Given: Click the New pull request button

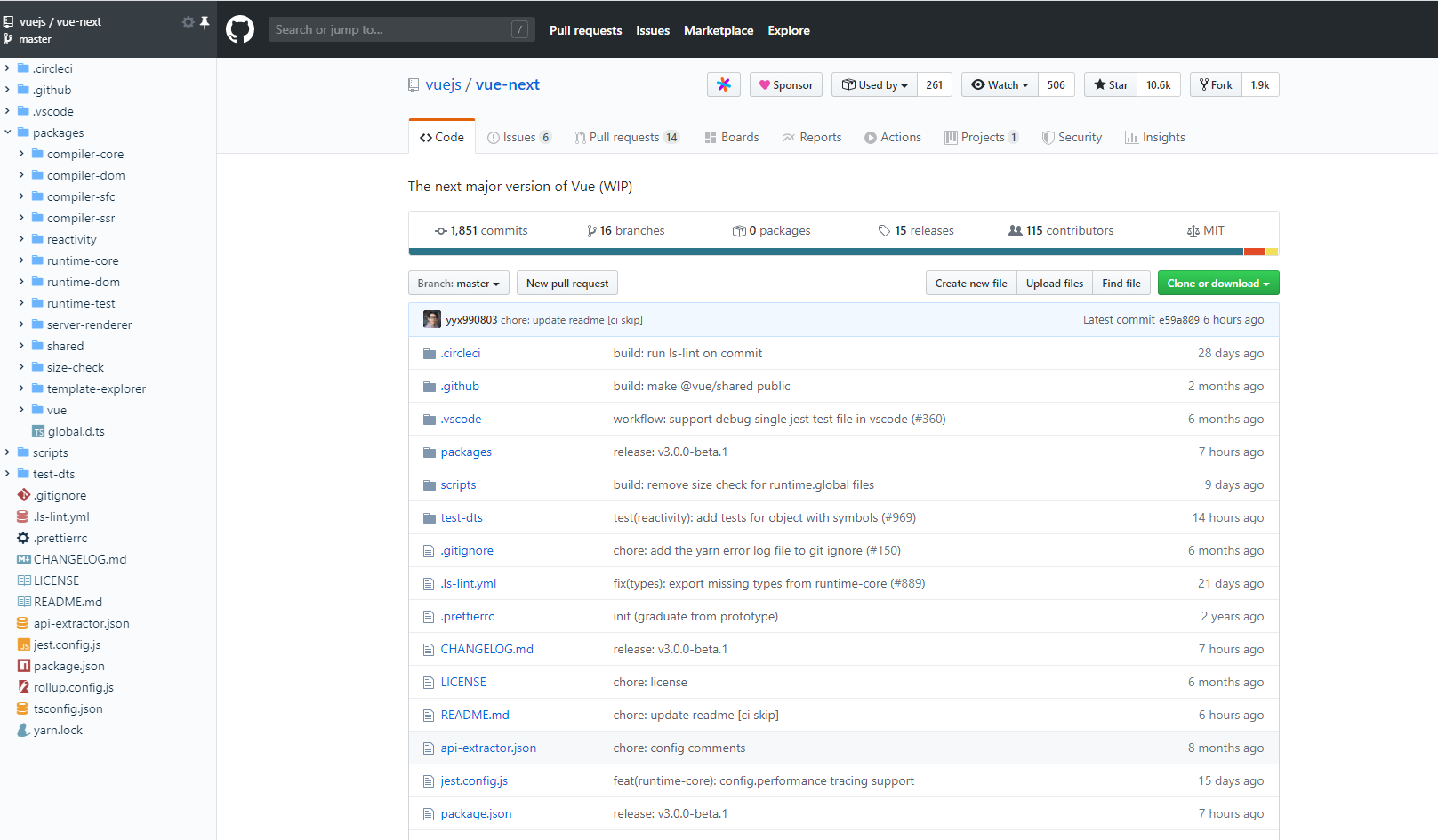Looking at the screenshot, I should (x=567, y=284).
